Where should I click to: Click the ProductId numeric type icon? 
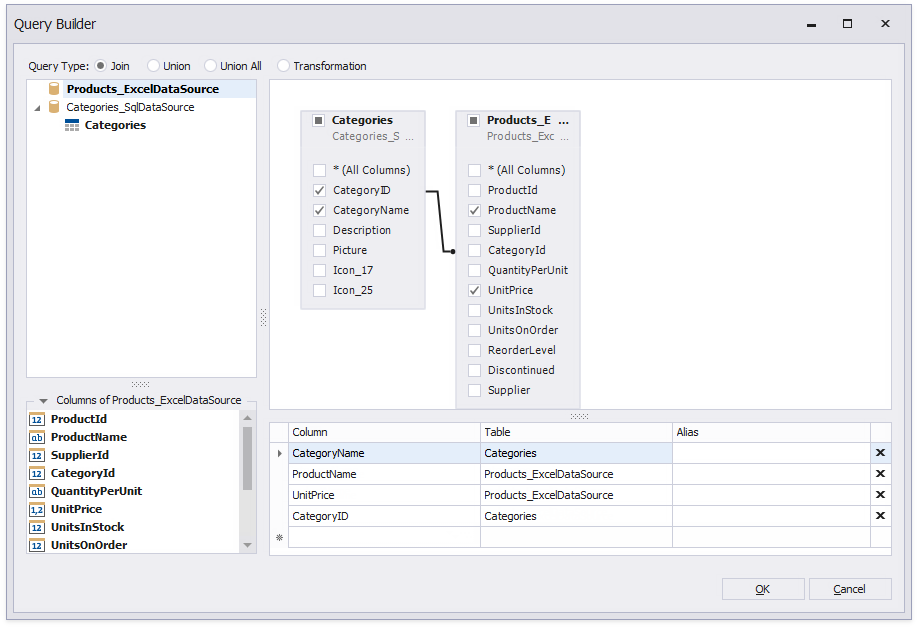tap(37, 420)
